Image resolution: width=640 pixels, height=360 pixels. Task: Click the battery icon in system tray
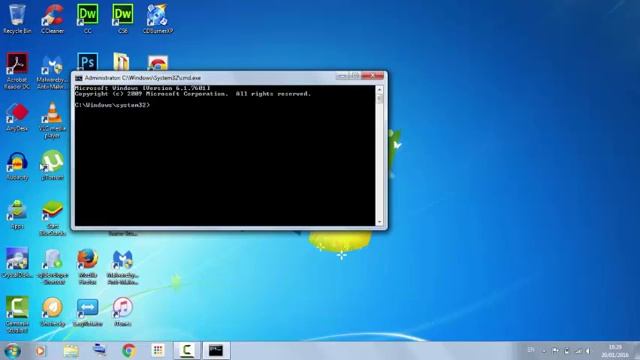(x=567, y=351)
